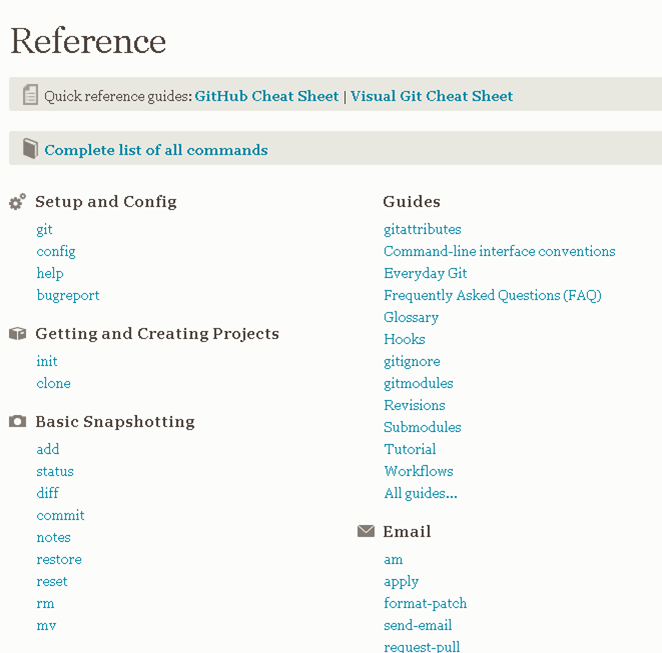Select the restore command link
This screenshot has width=662, height=653.
click(59, 559)
